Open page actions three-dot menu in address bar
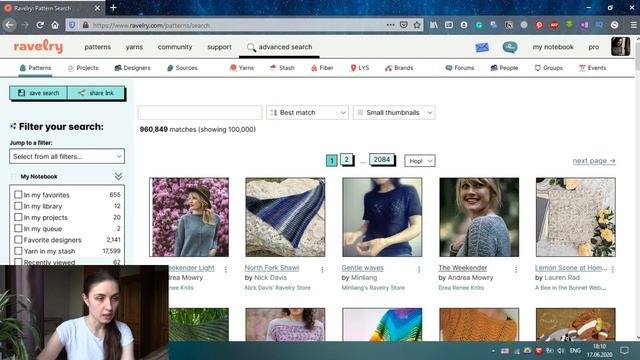The width and height of the screenshot is (640, 360). click(390, 25)
